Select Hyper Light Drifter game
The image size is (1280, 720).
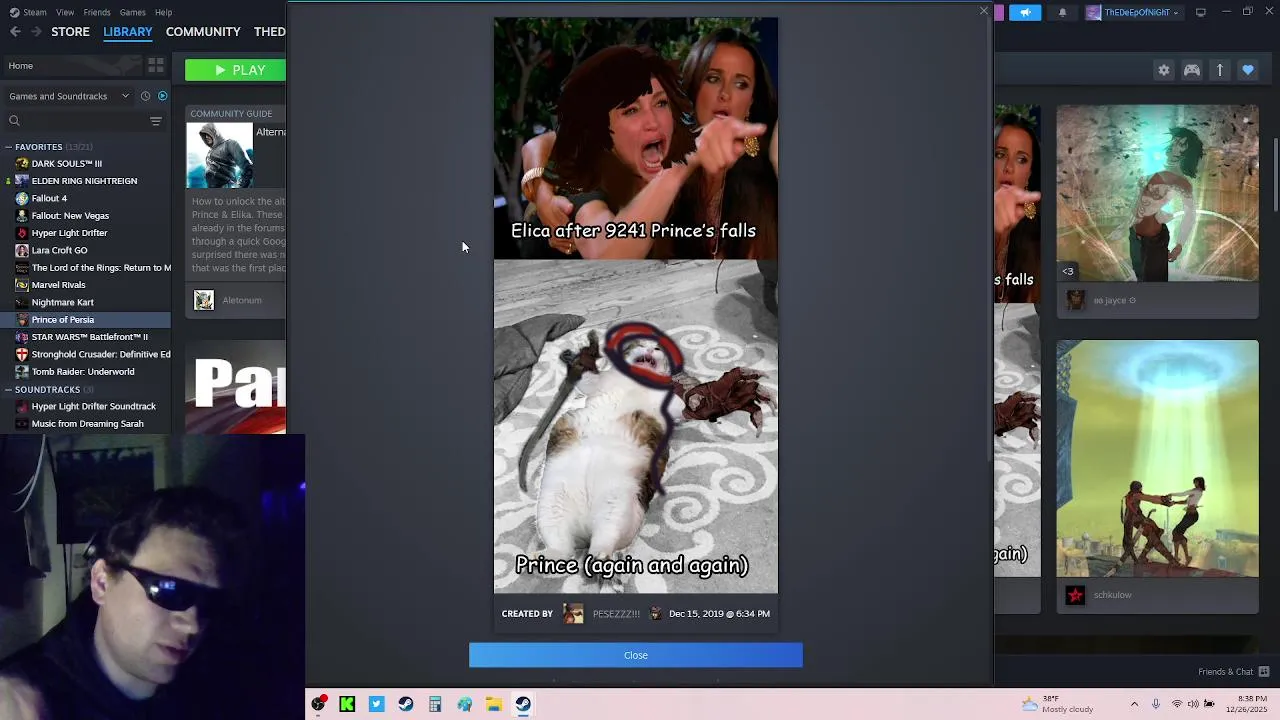(69, 233)
